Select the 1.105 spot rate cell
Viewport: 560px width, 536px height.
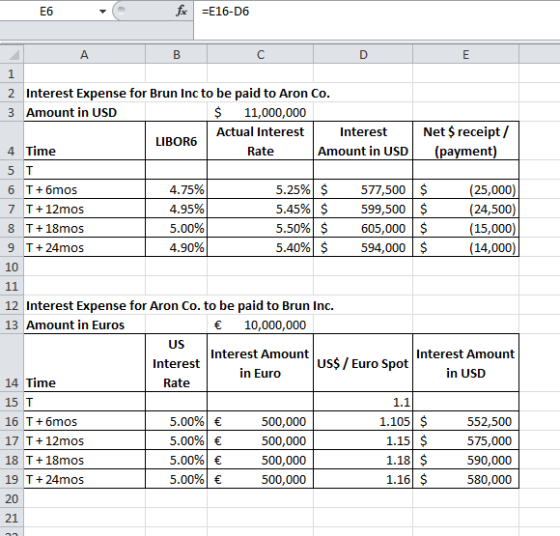(363, 421)
